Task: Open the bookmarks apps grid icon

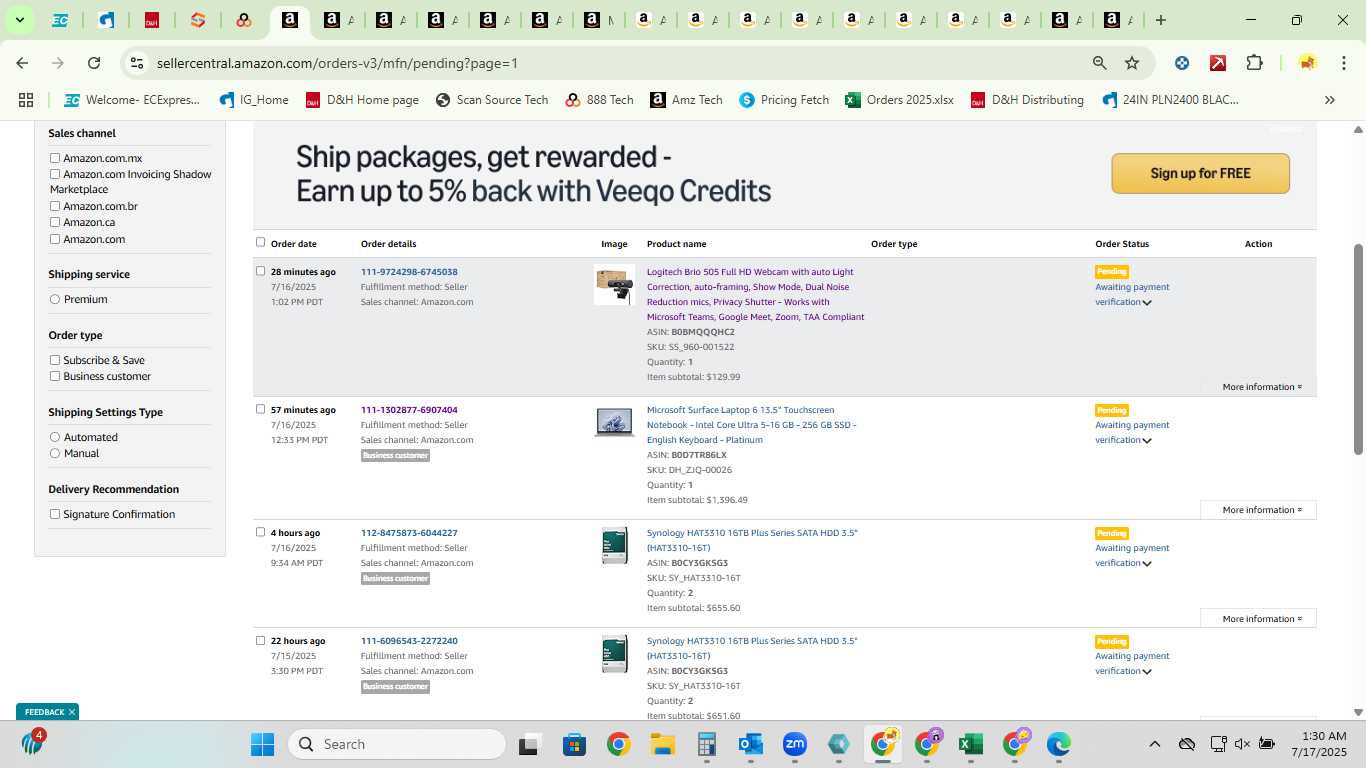Action: [x=26, y=100]
